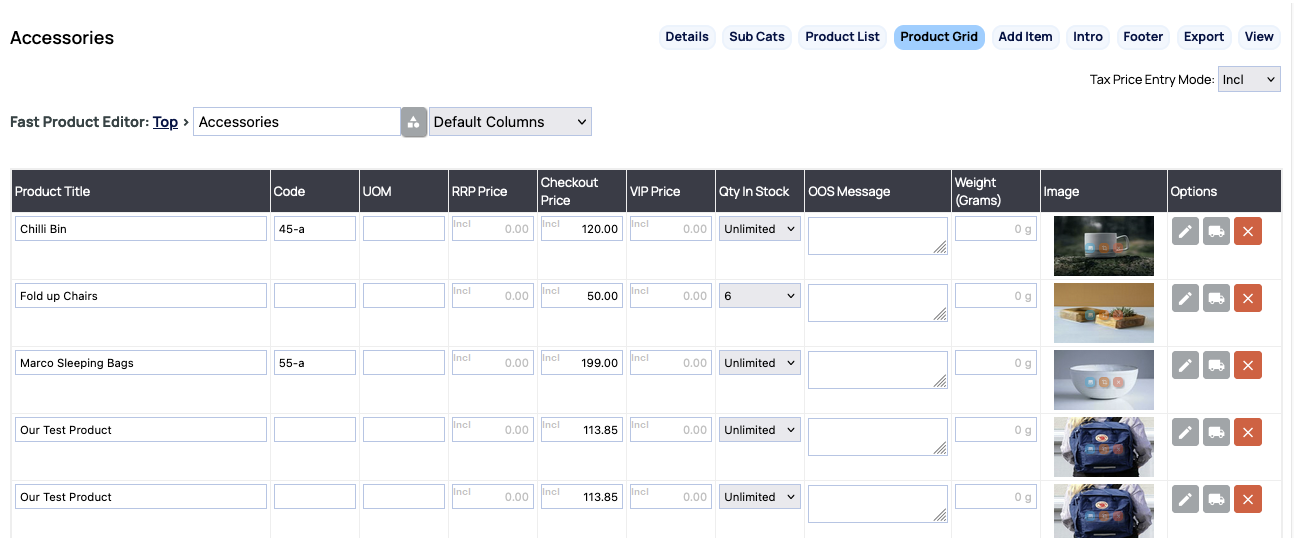Click the pencil edit icon for Chilli Bin
The width and height of the screenshot is (1294, 538).
click(x=1185, y=231)
